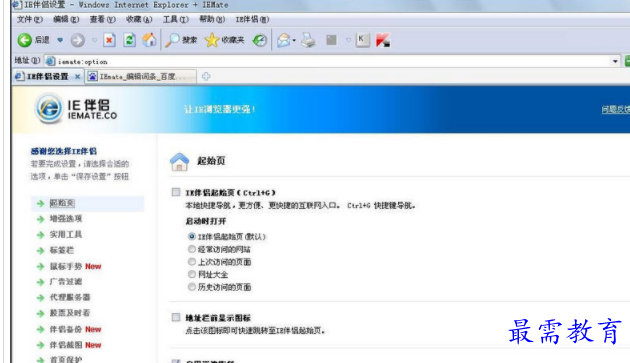The height and width of the screenshot is (363, 630).
Task: Open the 收藏(A) menu
Action: click(139, 19)
